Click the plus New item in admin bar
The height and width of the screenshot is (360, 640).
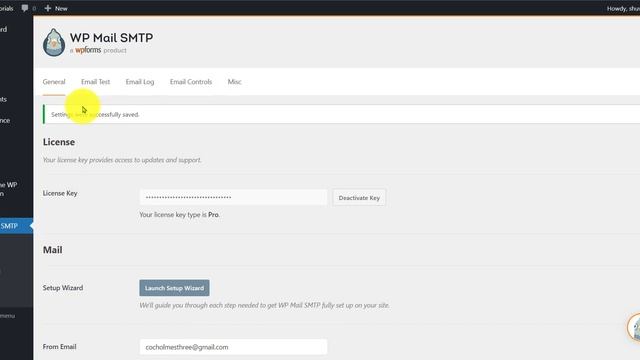[56, 8]
